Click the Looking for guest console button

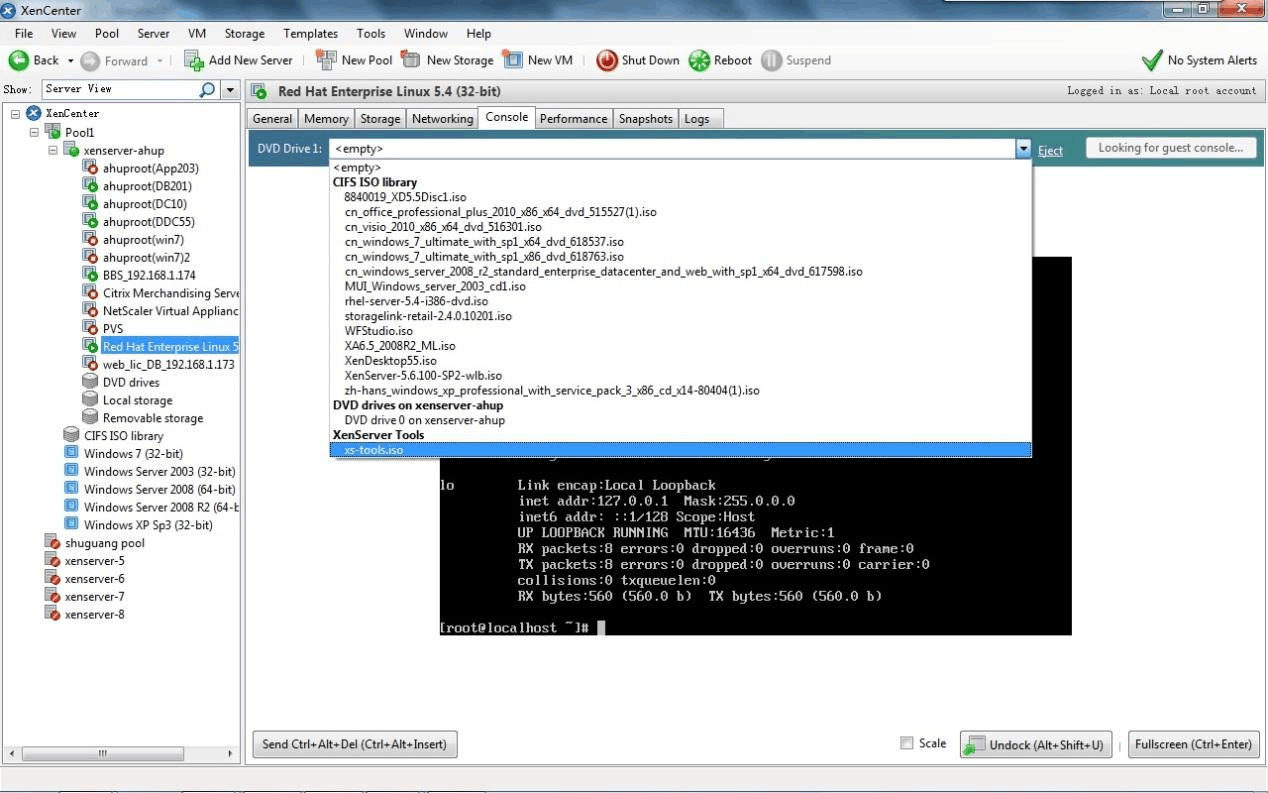(1171, 148)
